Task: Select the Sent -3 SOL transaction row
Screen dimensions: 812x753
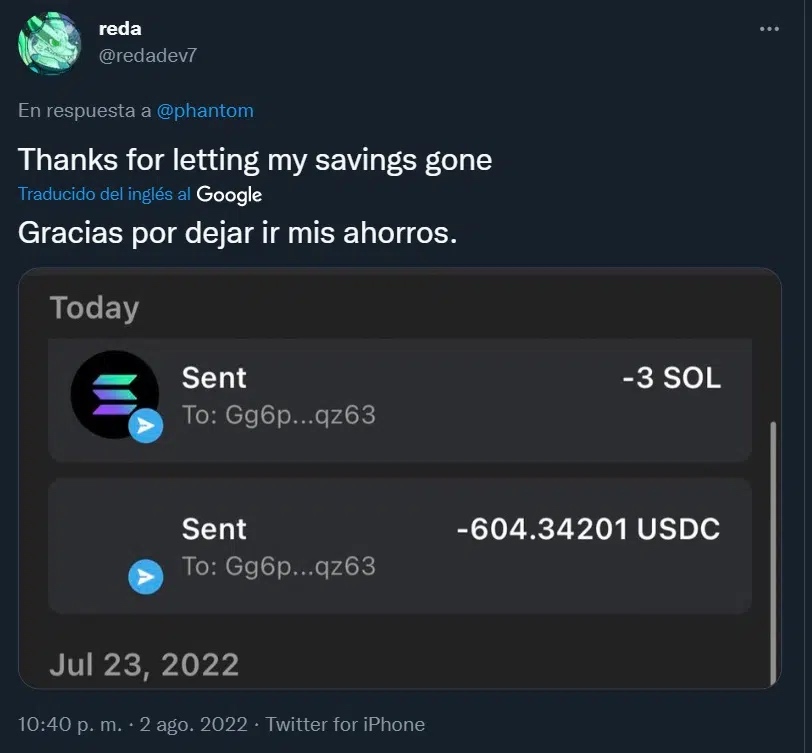Action: (400, 400)
